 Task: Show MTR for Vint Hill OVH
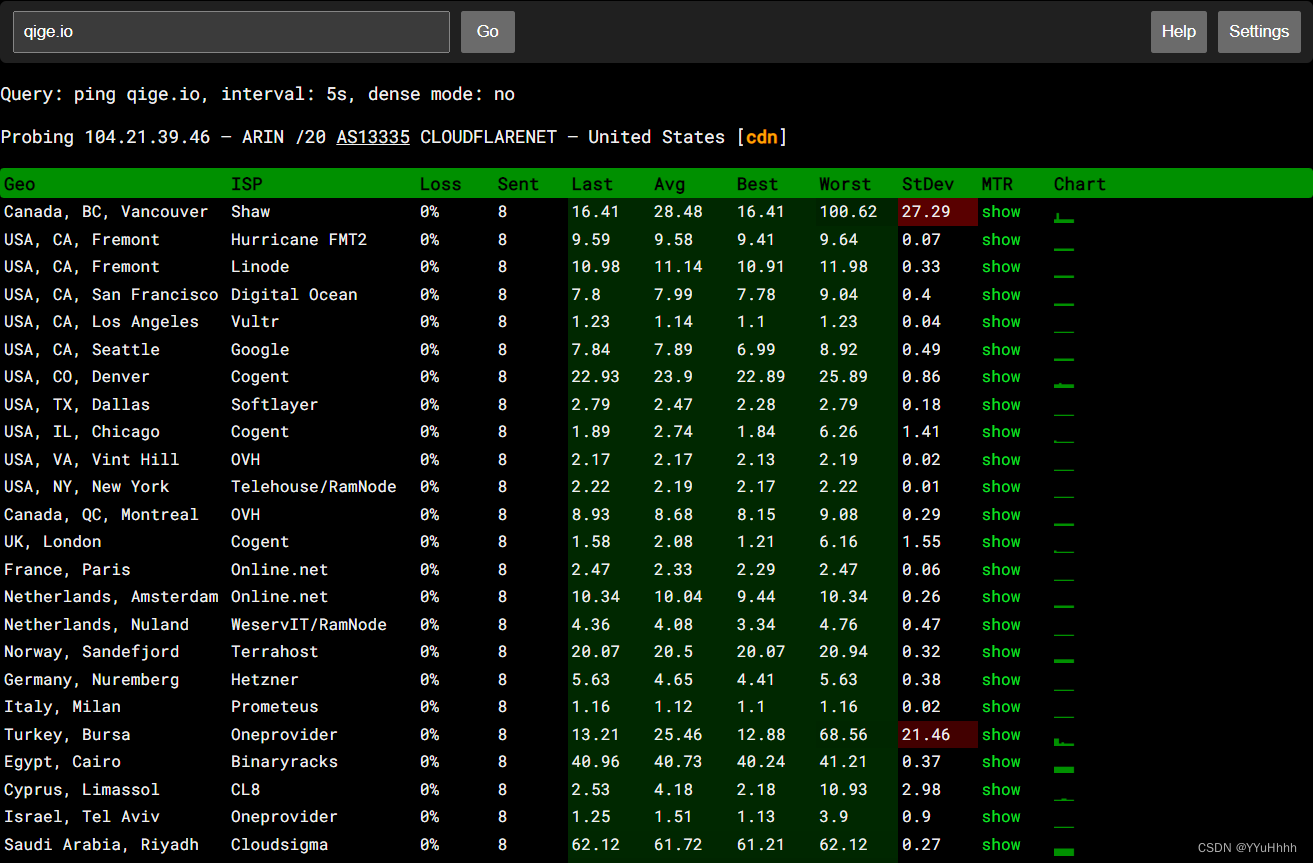pyautogui.click(x=1001, y=460)
